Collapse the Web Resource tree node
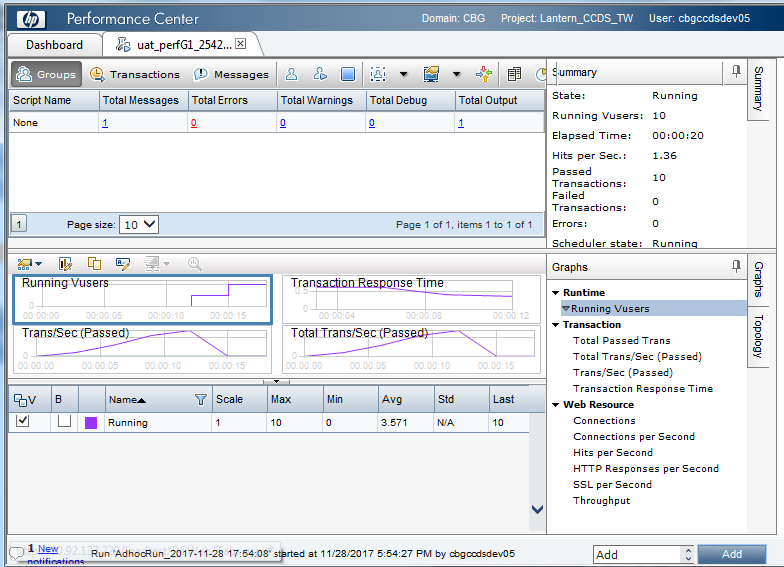This screenshot has width=784, height=567. (x=556, y=404)
